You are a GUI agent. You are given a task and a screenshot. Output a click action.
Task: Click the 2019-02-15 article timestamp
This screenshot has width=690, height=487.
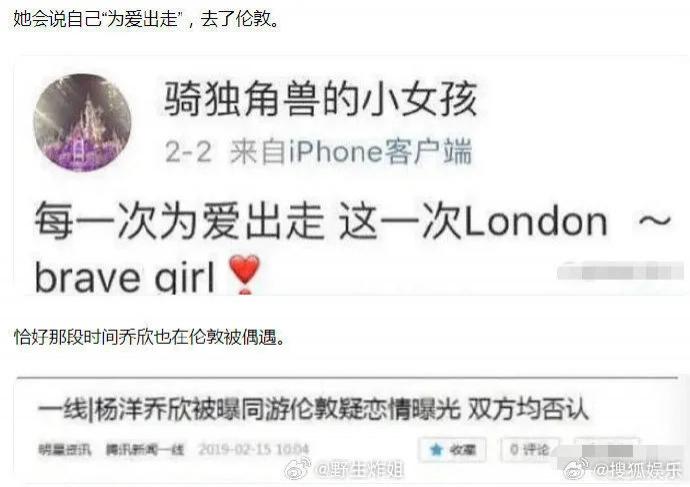coord(253,449)
